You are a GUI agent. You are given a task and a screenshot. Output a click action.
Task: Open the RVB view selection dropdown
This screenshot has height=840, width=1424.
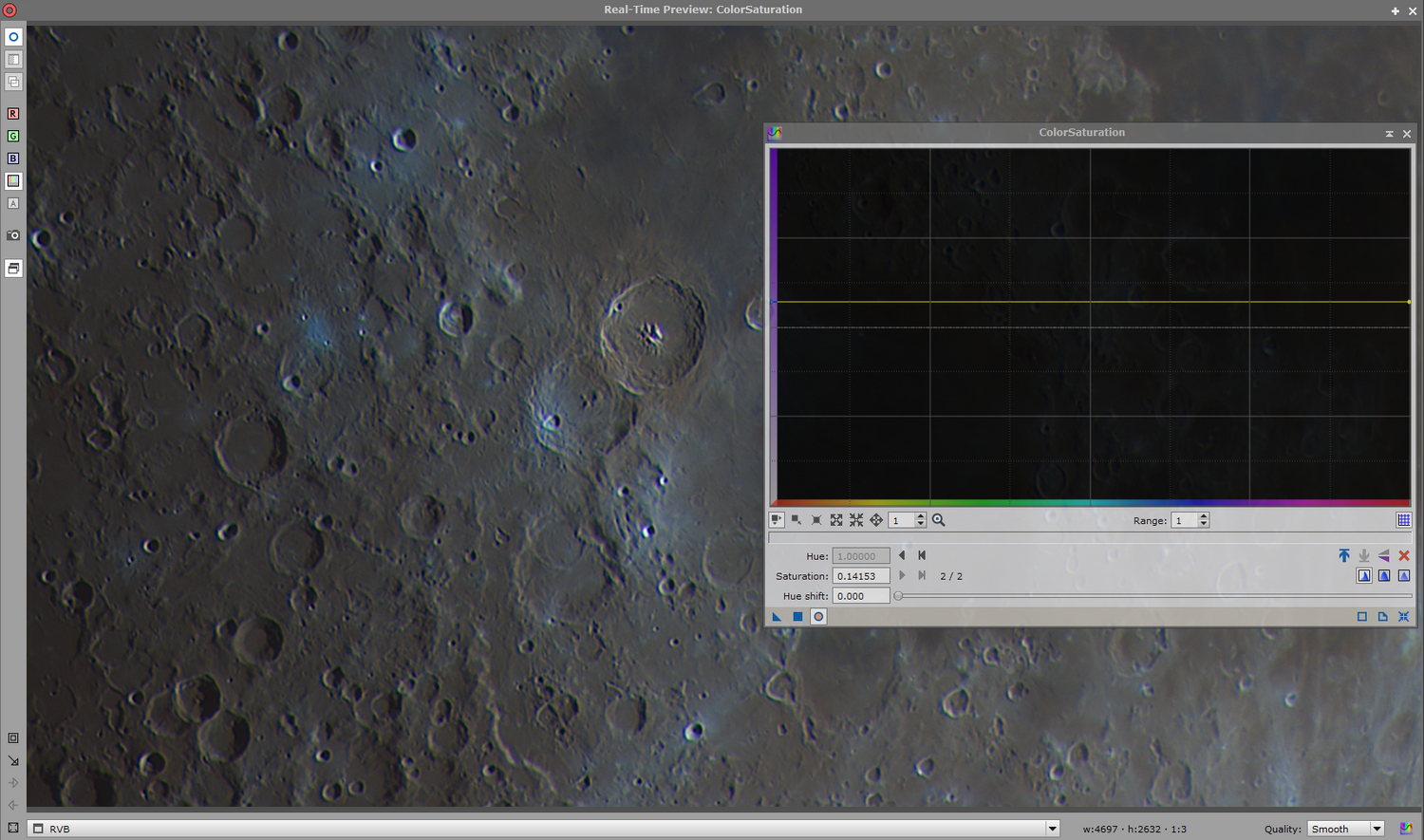(1051, 829)
